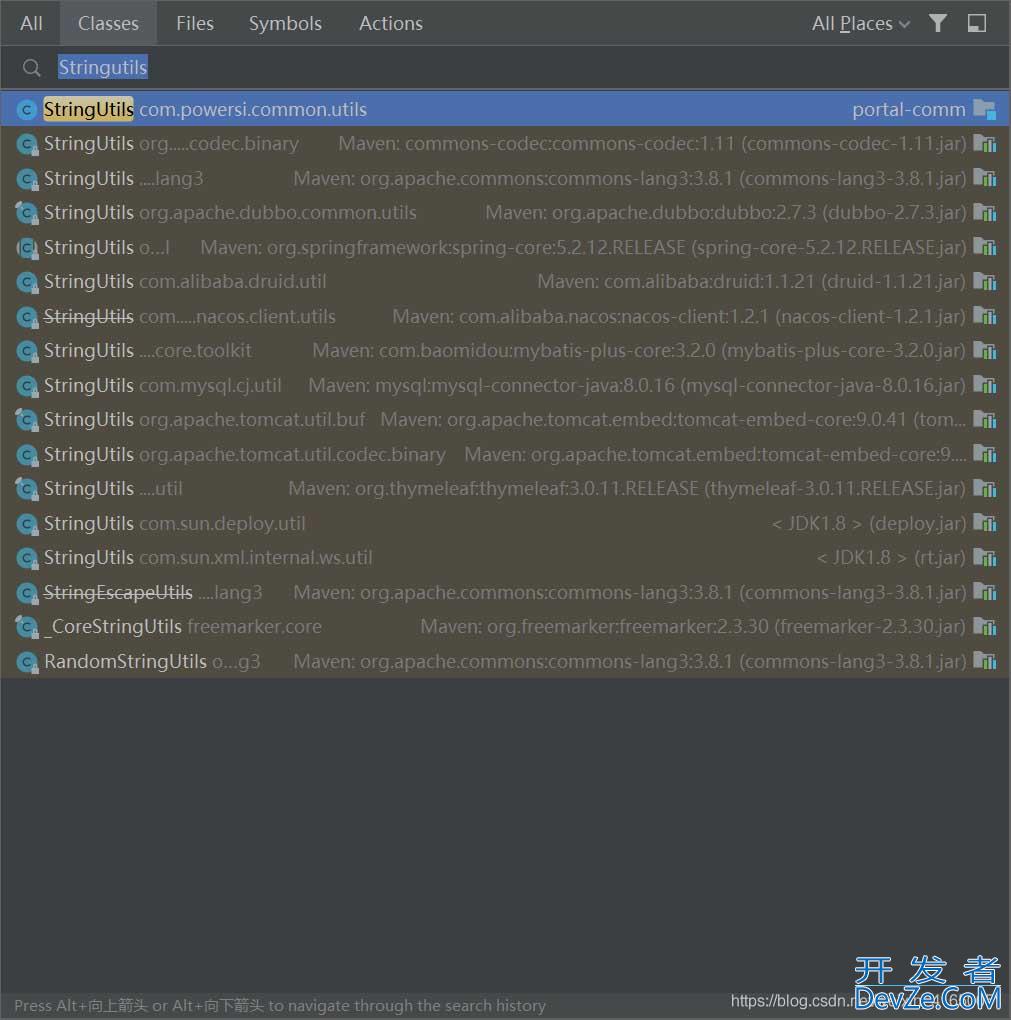This screenshot has width=1011, height=1020.
Task: Select StringUtils from commons-lang3 ....lang3
Action: pyautogui.click(x=506, y=178)
